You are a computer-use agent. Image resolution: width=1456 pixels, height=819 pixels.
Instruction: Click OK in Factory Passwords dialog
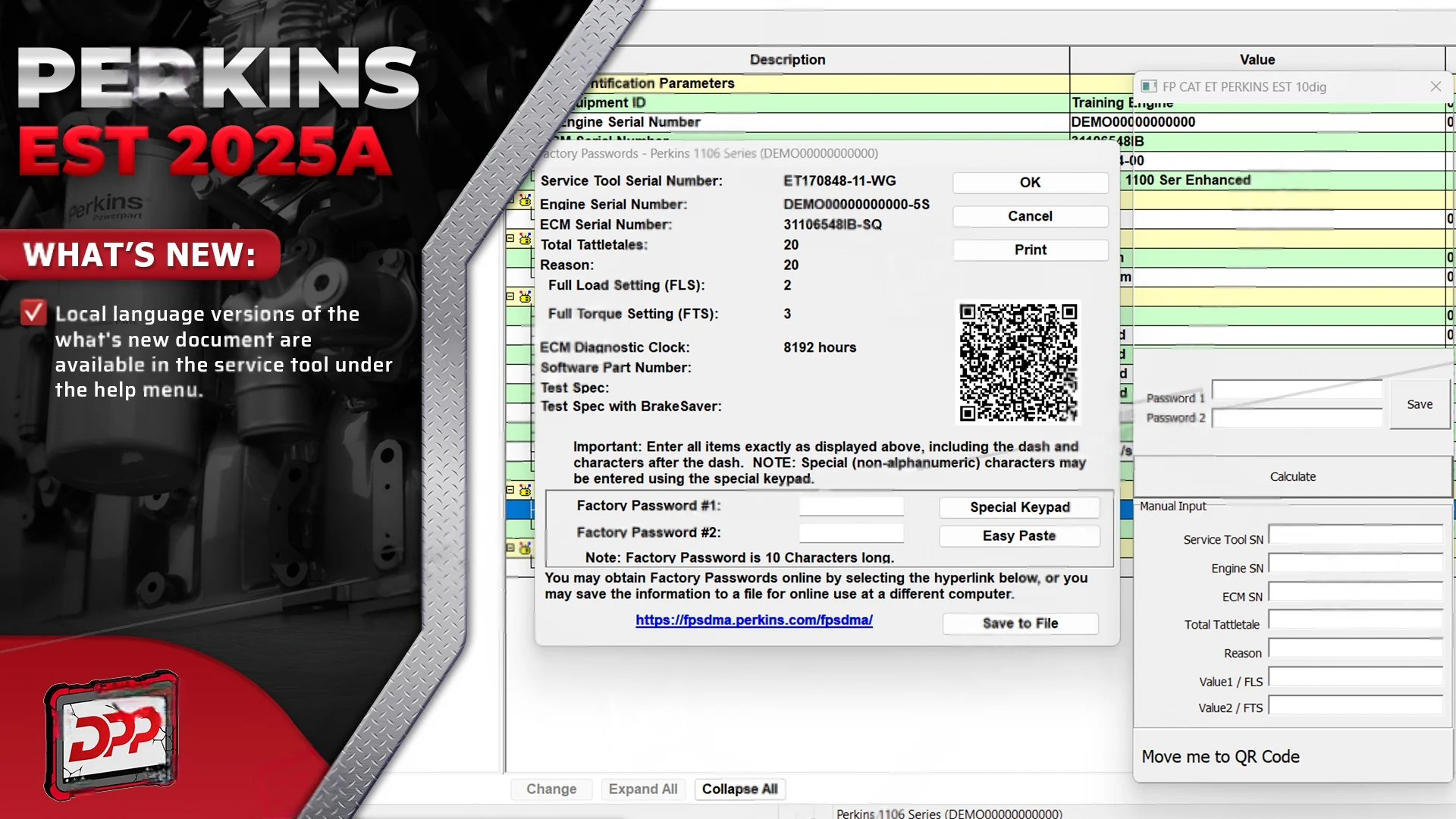[1030, 182]
